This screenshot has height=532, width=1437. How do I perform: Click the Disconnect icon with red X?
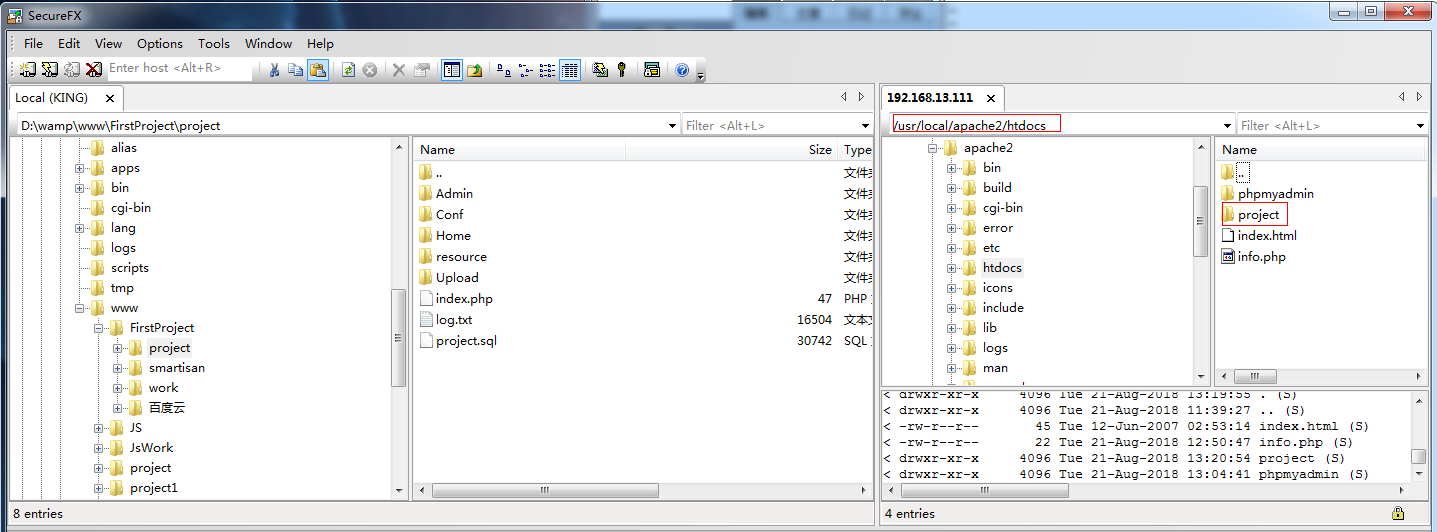point(94,70)
